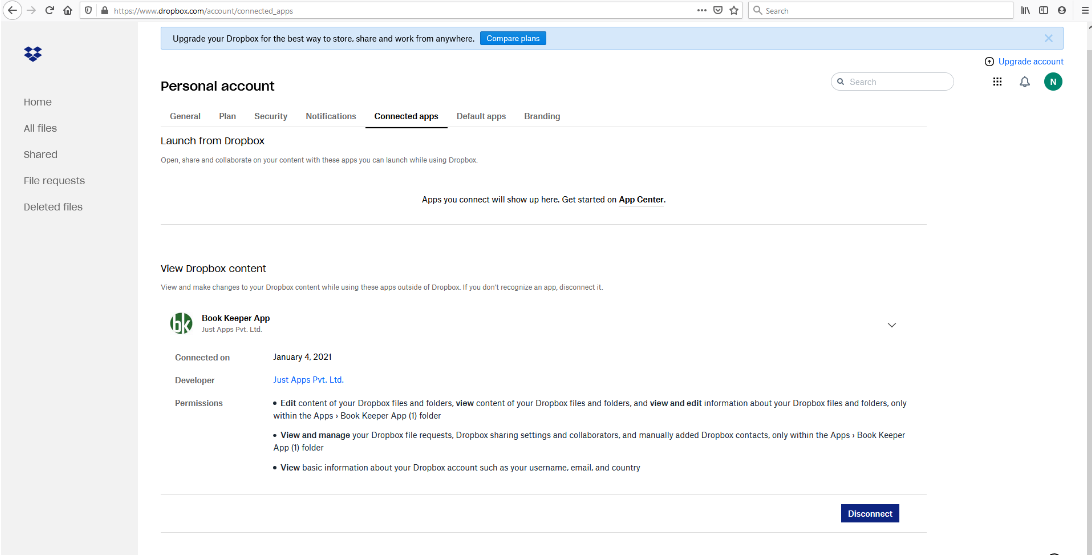Click the Dropbox logo in sidebar
Screen dimensions: 1092x555
click(x=33, y=54)
